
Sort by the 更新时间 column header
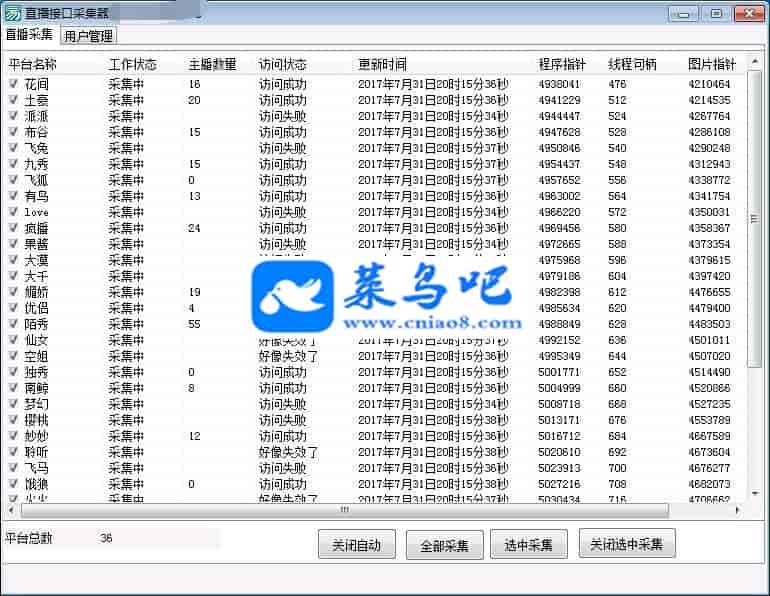pyautogui.click(x=383, y=64)
